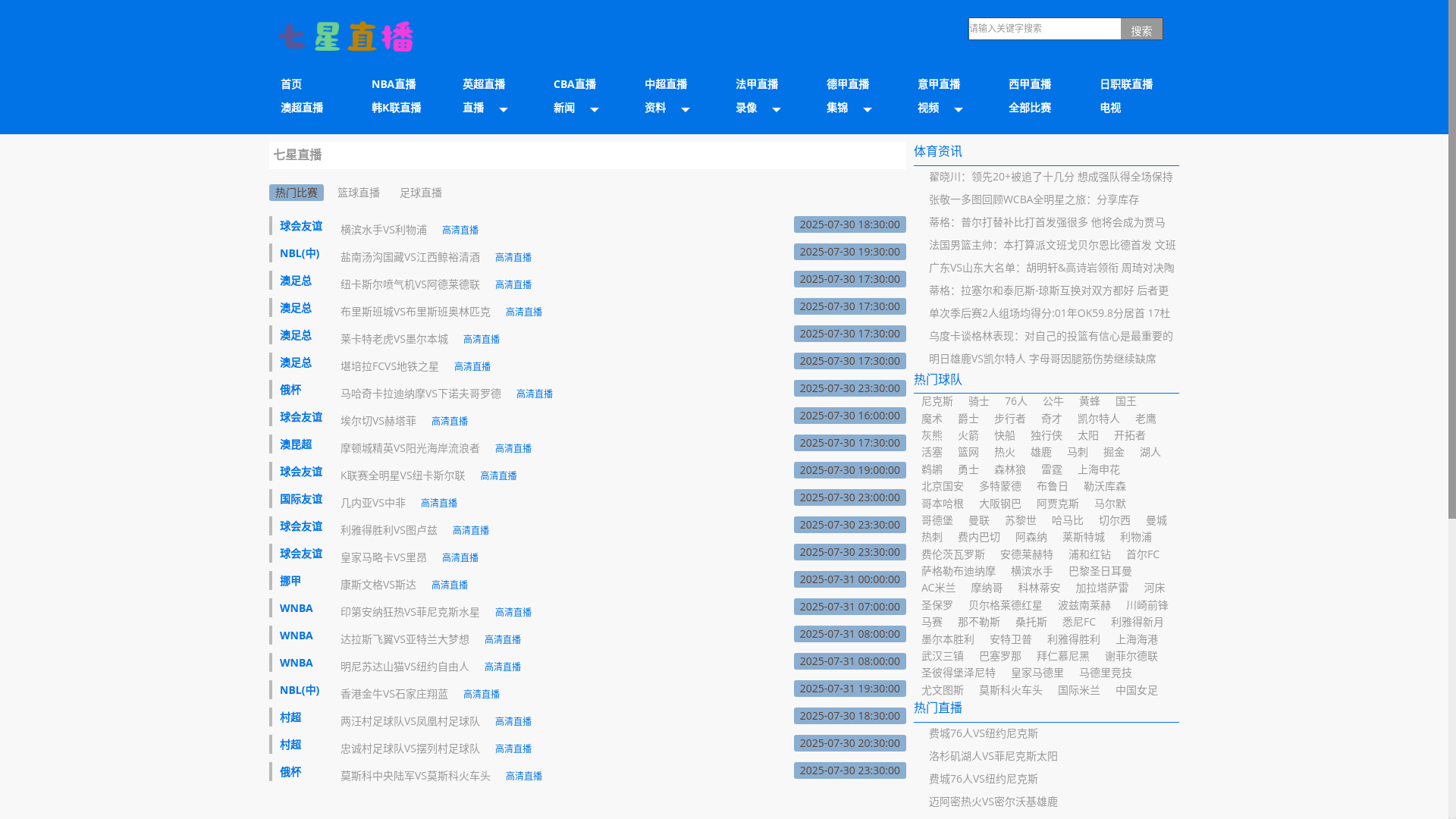Open 高清直播 for 盐南汤沟国藏VS江西鲸裕清酒
The image size is (1456, 819).
click(x=513, y=257)
